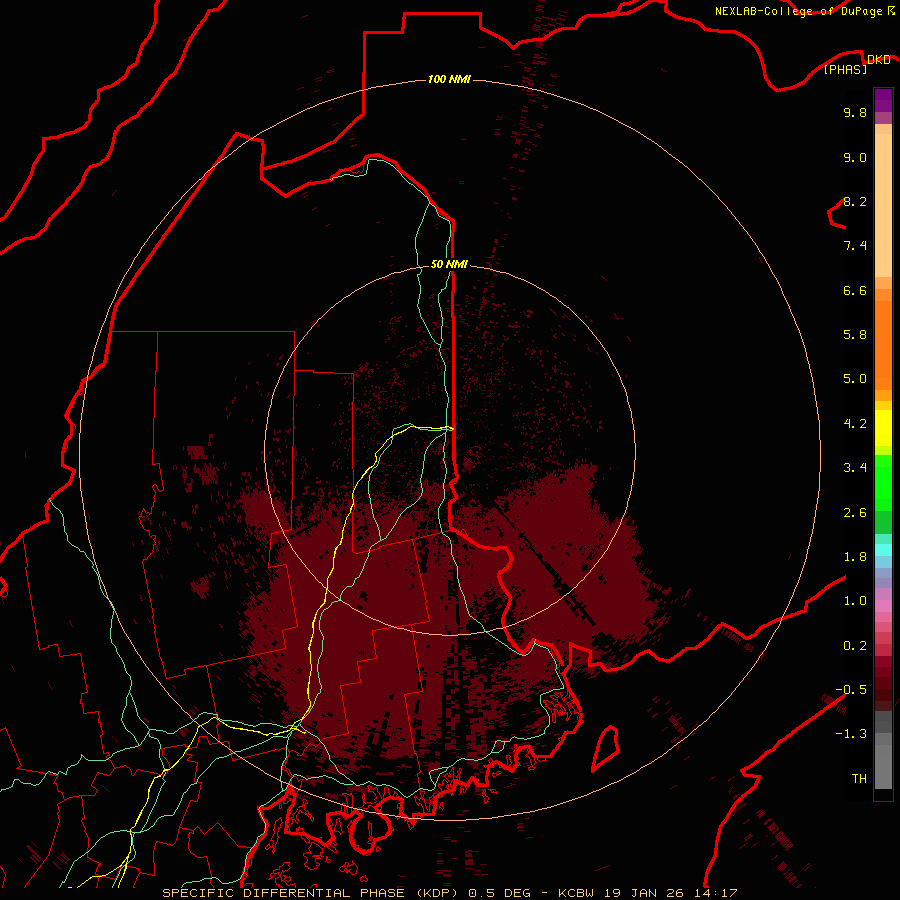The height and width of the screenshot is (900, 900).
Task: Pick the bright green band in the colorbar
Action: tap(883, 483)
